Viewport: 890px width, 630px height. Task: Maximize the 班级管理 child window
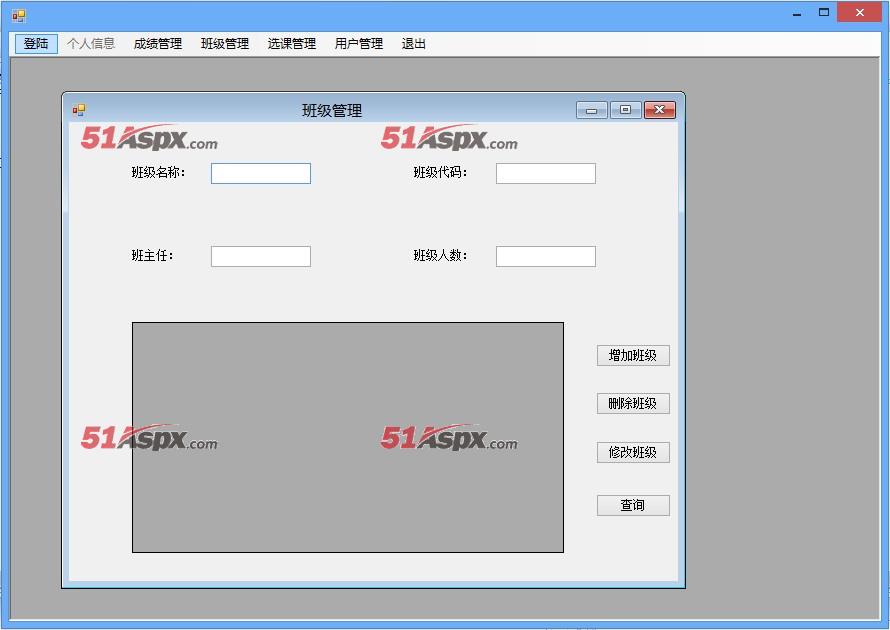click(625, 110)
